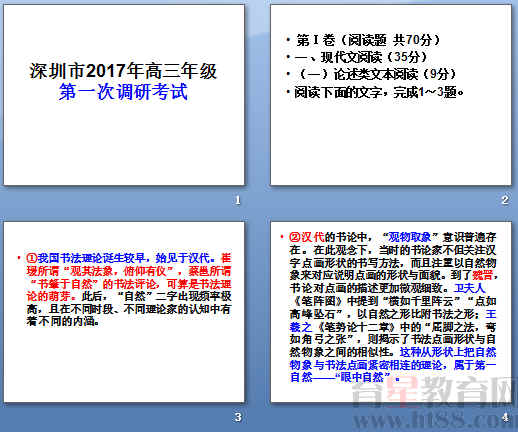Click the slide number 2 label
This screenshot has width=518, height=432.
[505, 200]
